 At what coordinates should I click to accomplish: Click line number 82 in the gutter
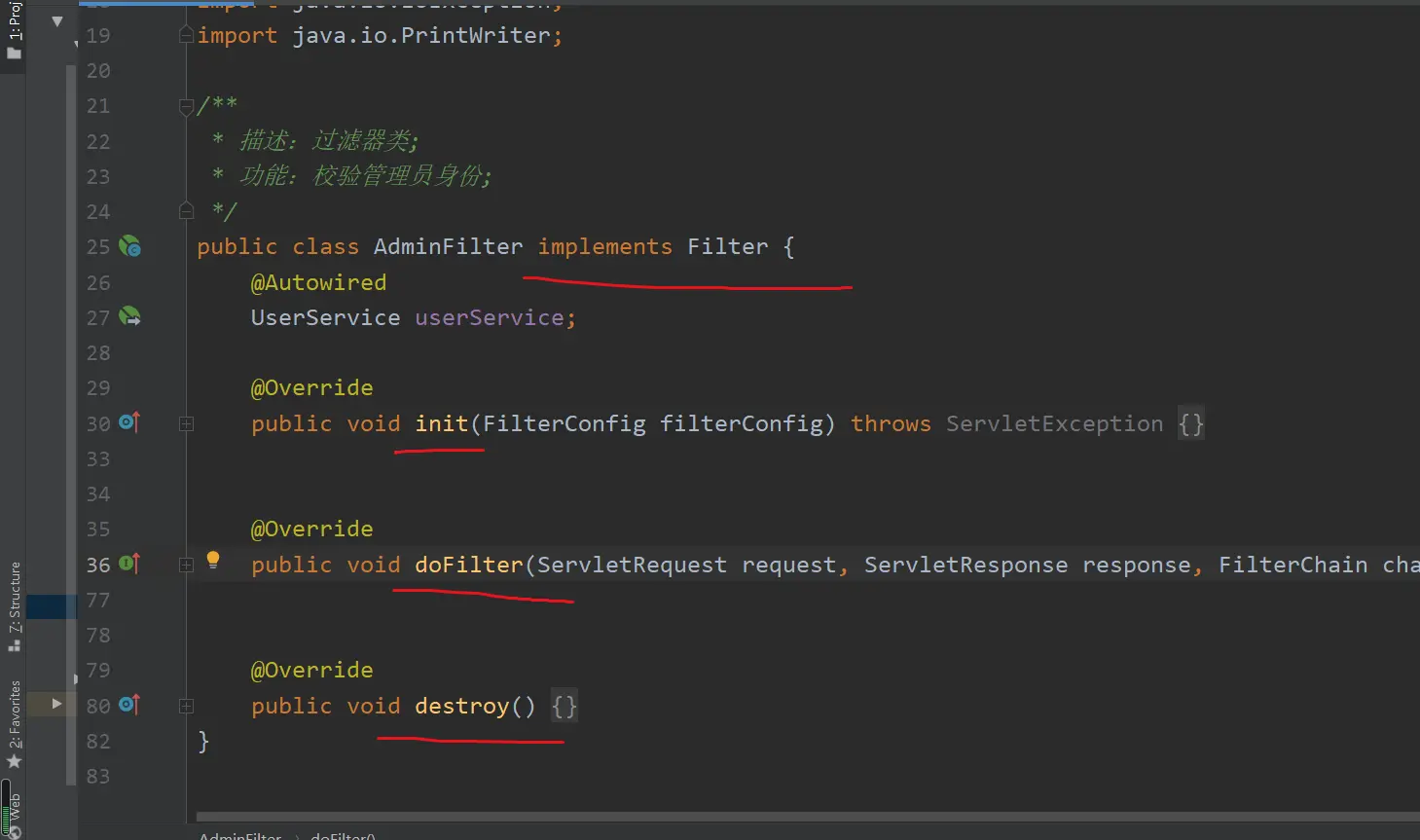pyautogui.click(x=98, y=741)
